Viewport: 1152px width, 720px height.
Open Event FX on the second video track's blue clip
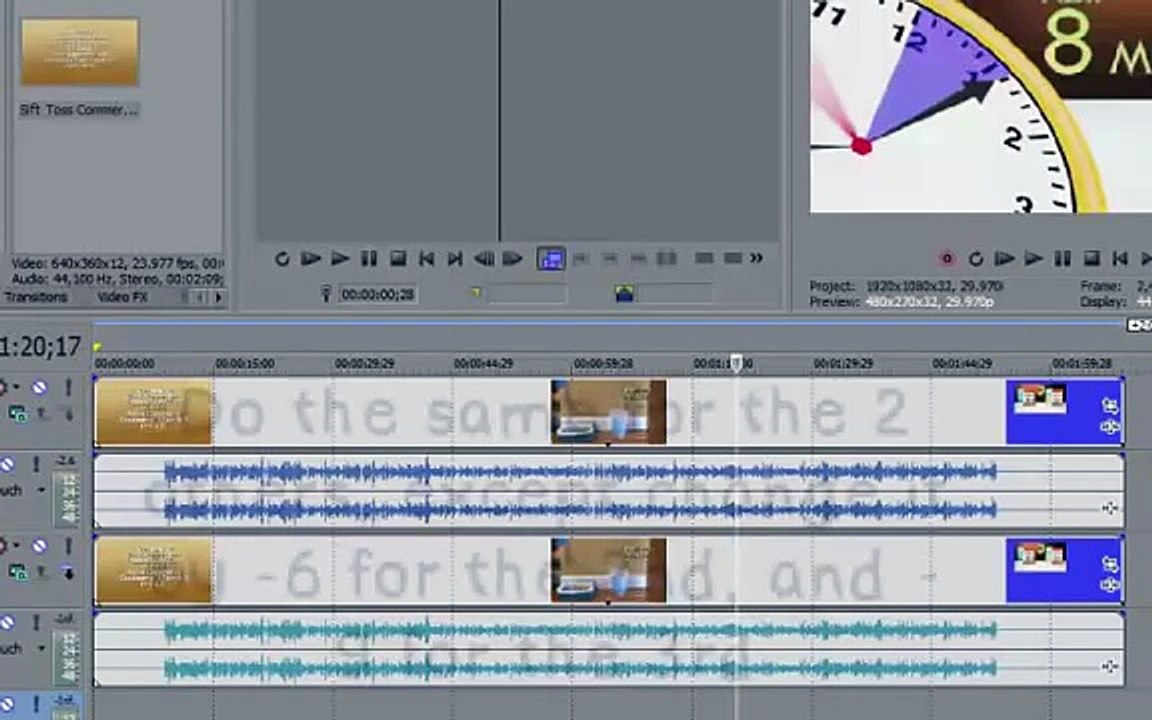[x=1109, y=586]
